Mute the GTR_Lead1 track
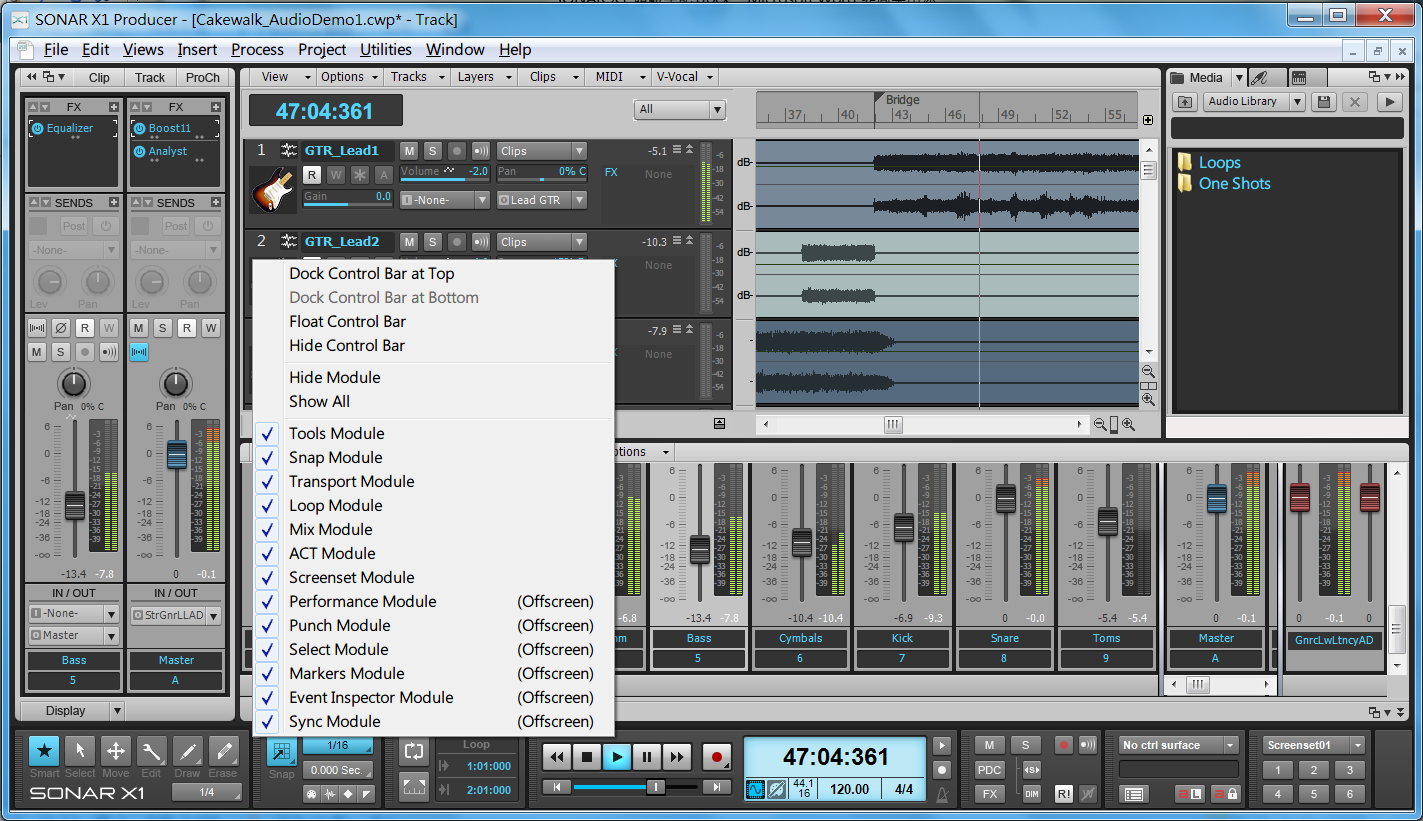The width and height of the screenshot is (1423, 821). click(x=409, y=151)
